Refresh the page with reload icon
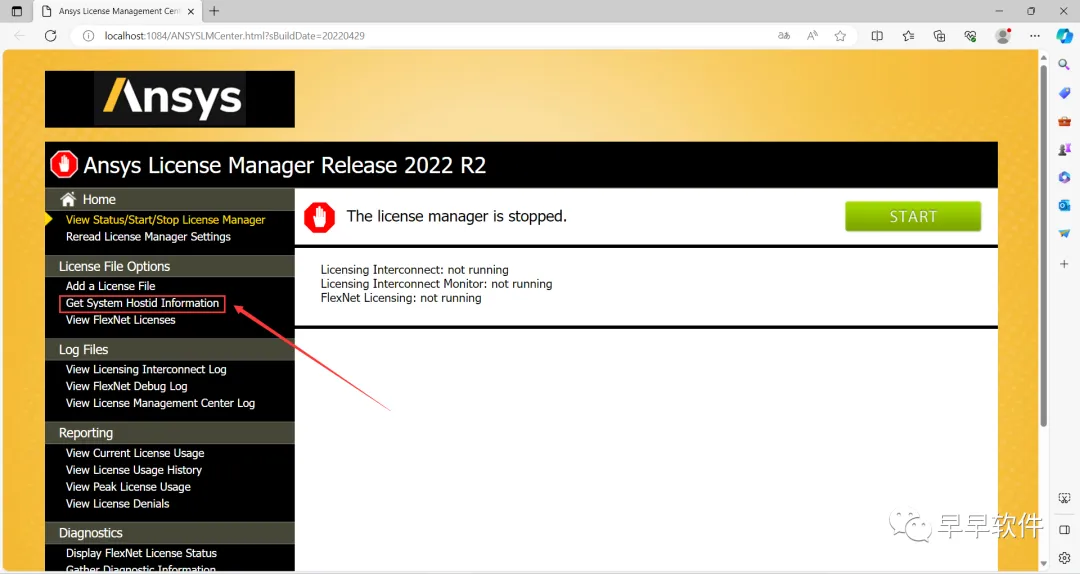This screenshot has width=1080, height=574. pos(50,36)
